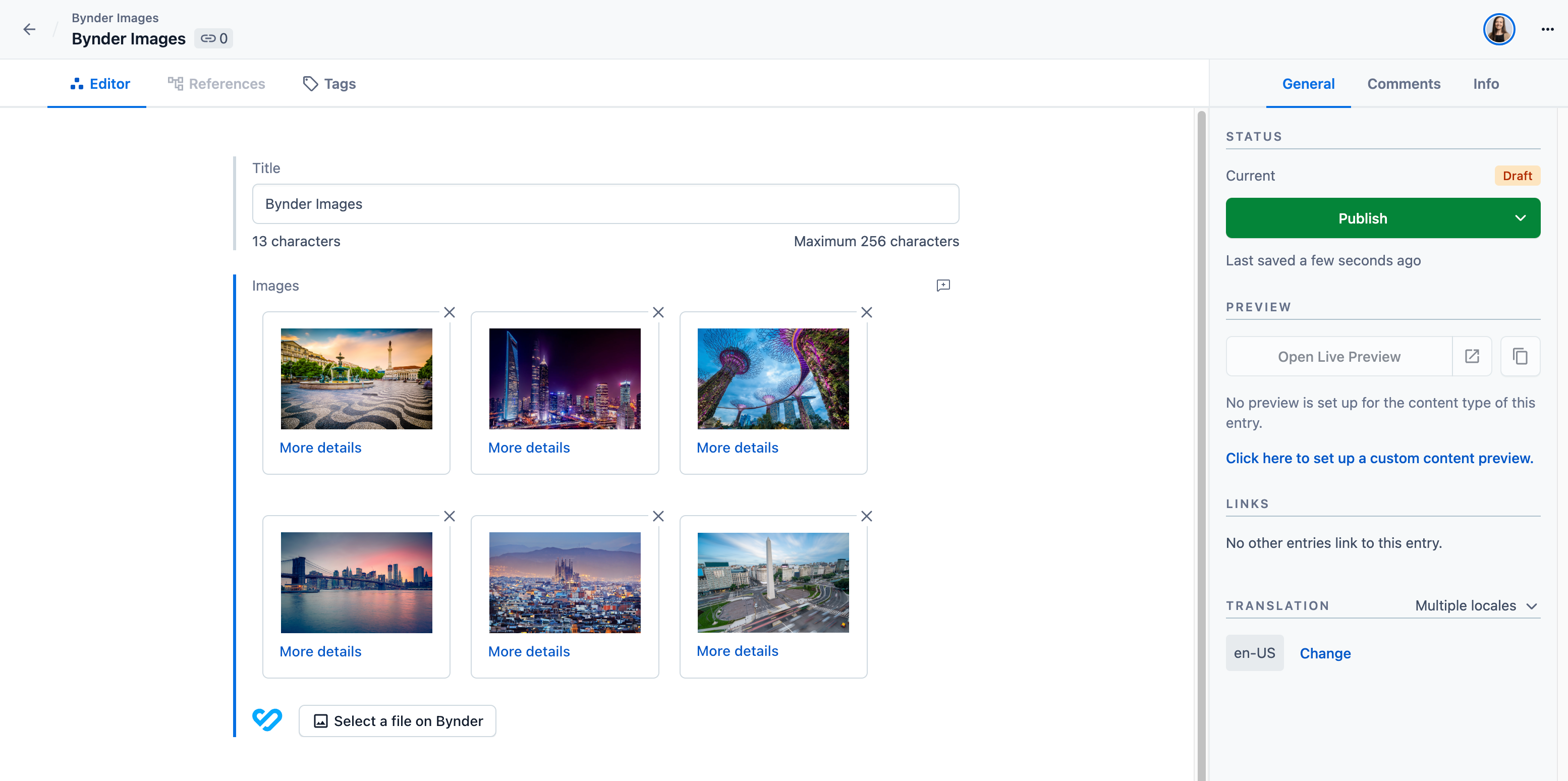
Task: Open the links count badge showing 0
Action: point(213,38)
